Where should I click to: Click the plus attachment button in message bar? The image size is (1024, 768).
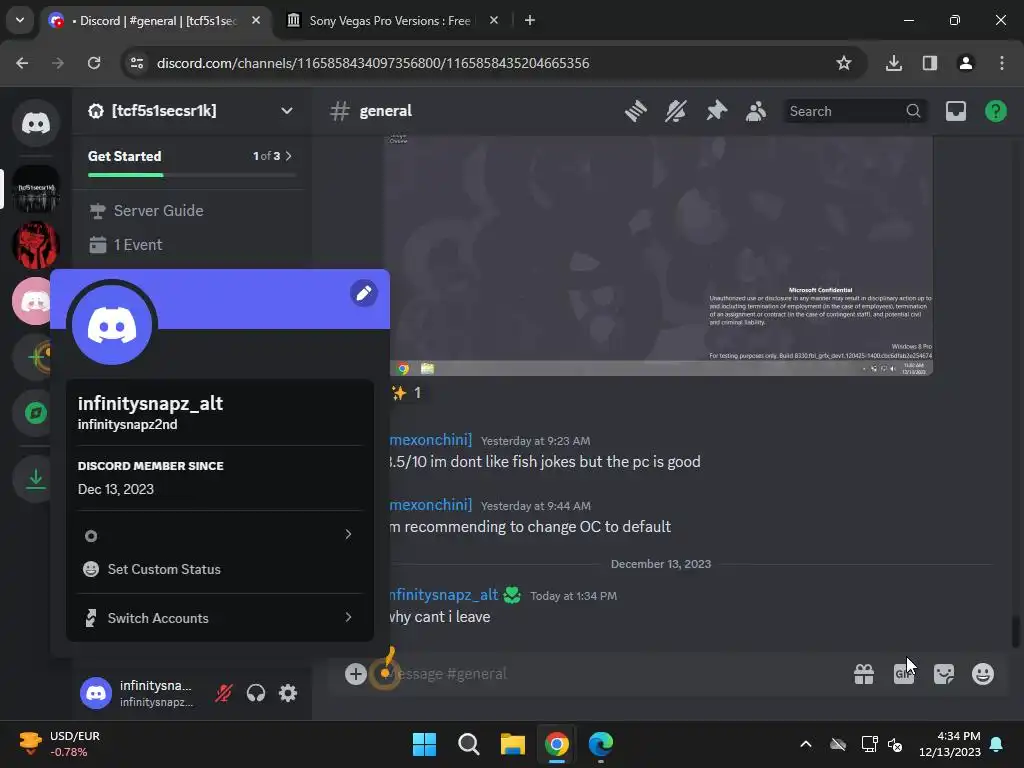point(356,674)
